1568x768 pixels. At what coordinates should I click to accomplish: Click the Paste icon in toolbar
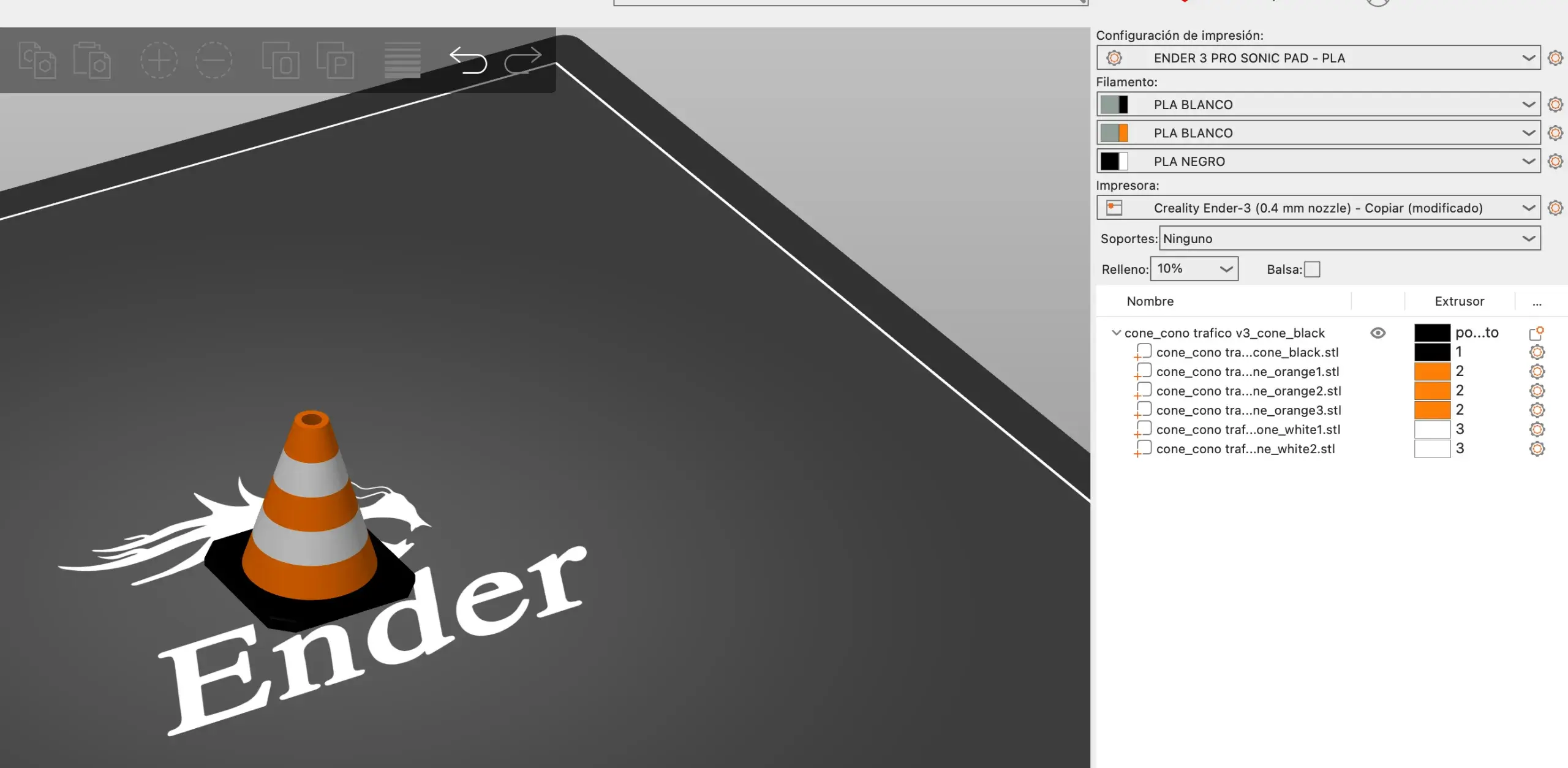pyautogui.click(x=92, y=61)
